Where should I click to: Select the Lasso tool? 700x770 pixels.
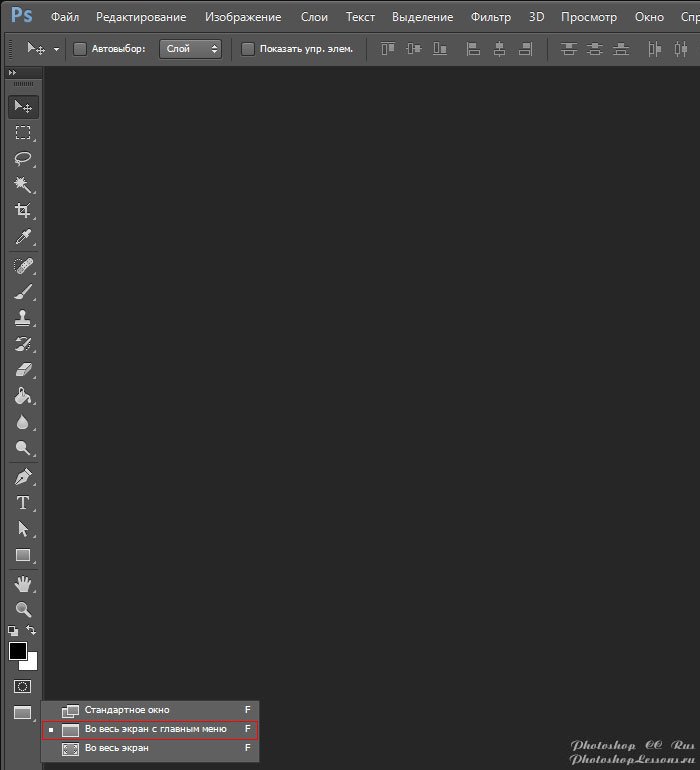click(22, 159)
